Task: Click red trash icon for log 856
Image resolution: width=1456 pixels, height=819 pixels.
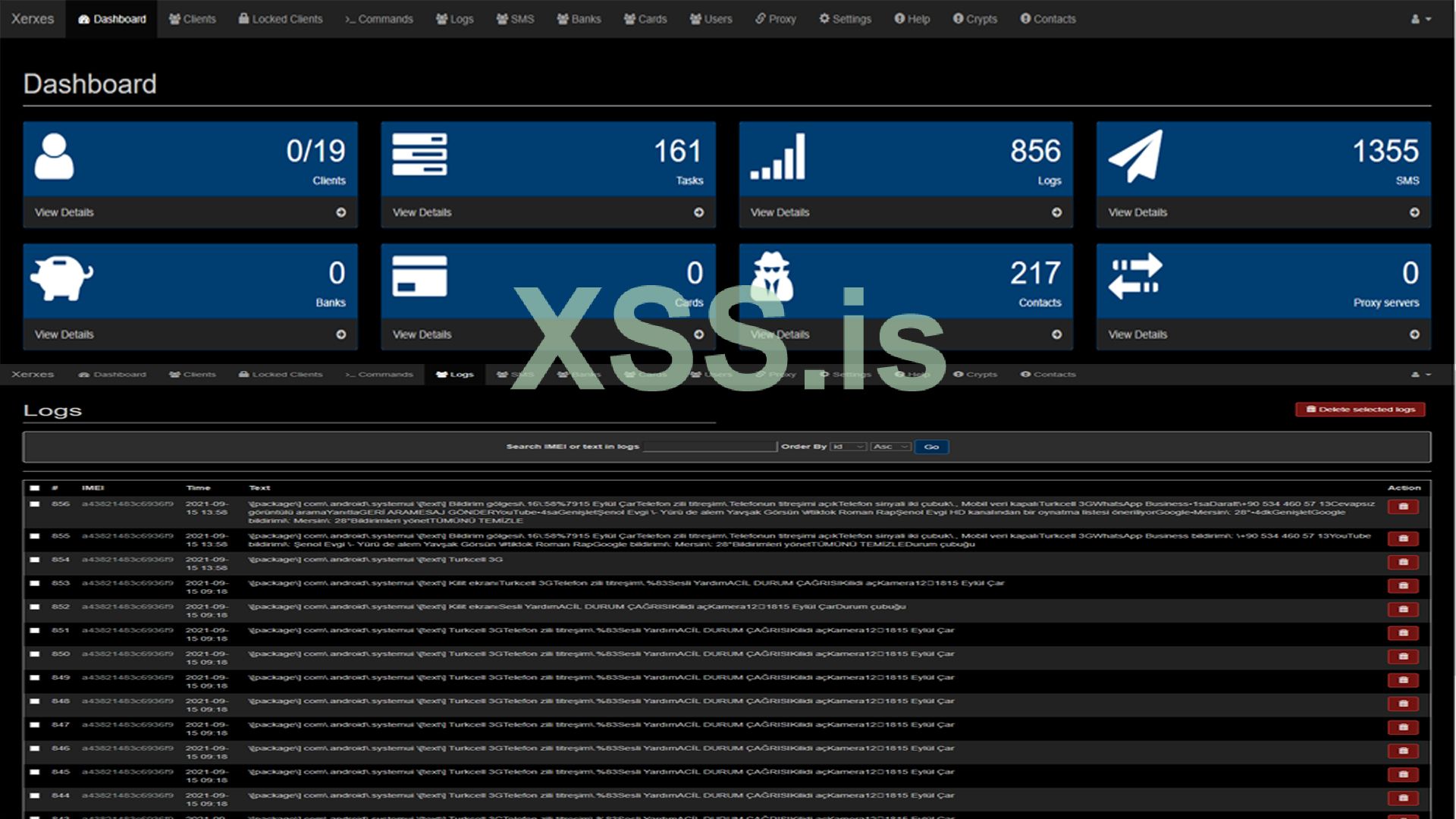Action: point(1403,507)
